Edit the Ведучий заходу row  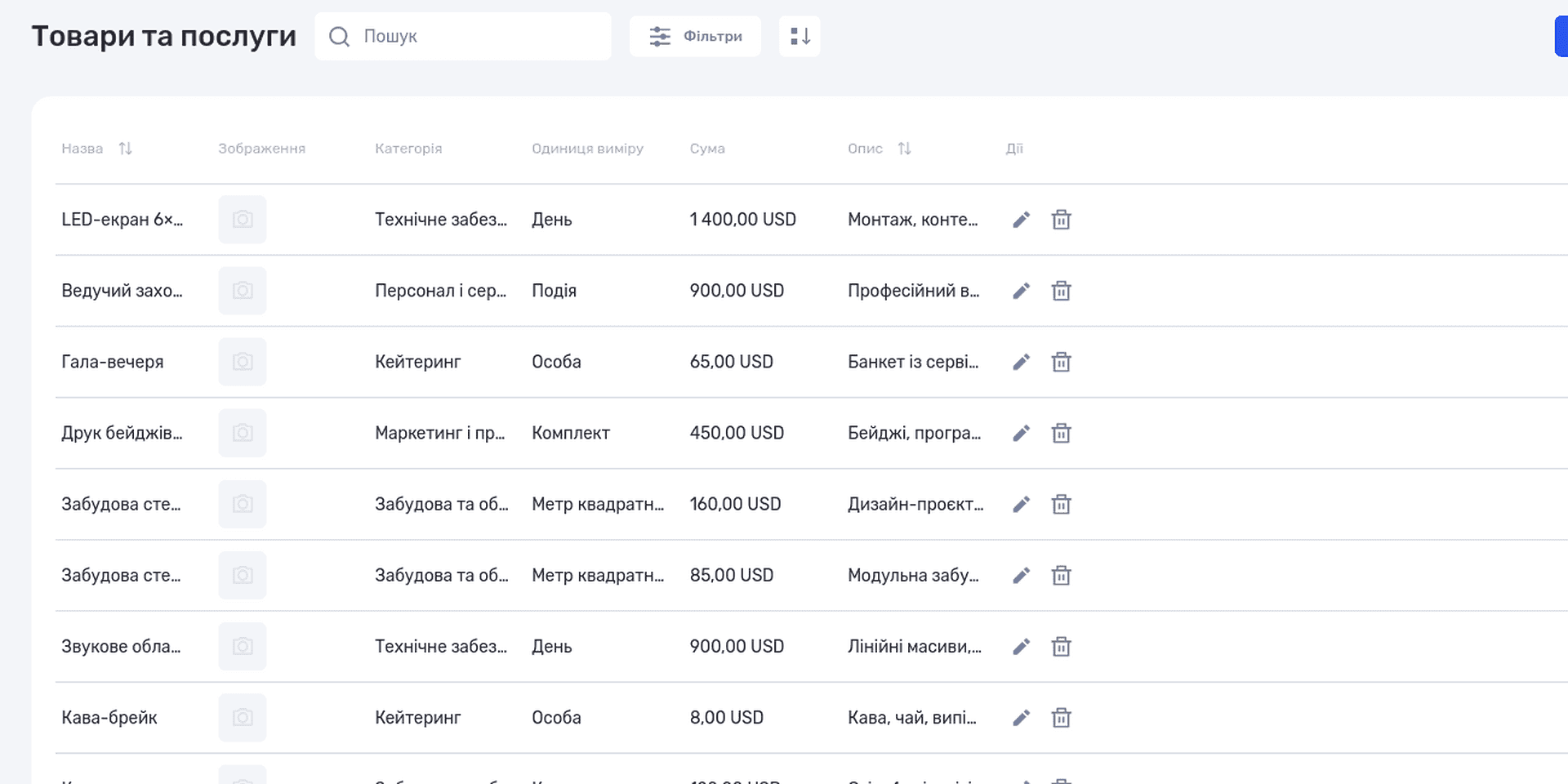click(x=1021, y=291)
